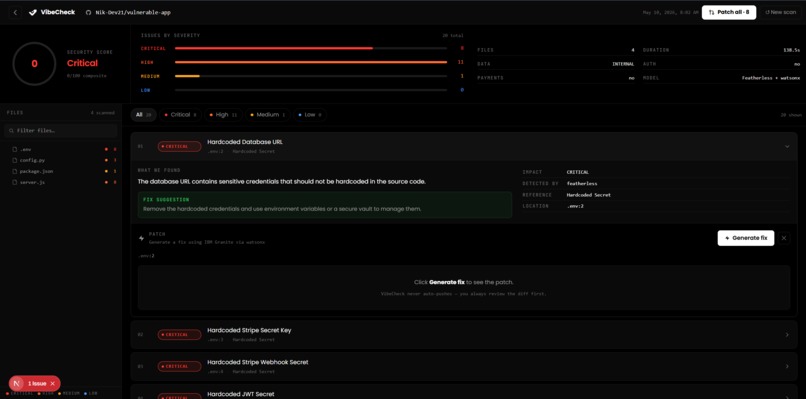Click the search icon in Filter files
The width and height of the screenshot is (806, 399).
pos(11,131)
